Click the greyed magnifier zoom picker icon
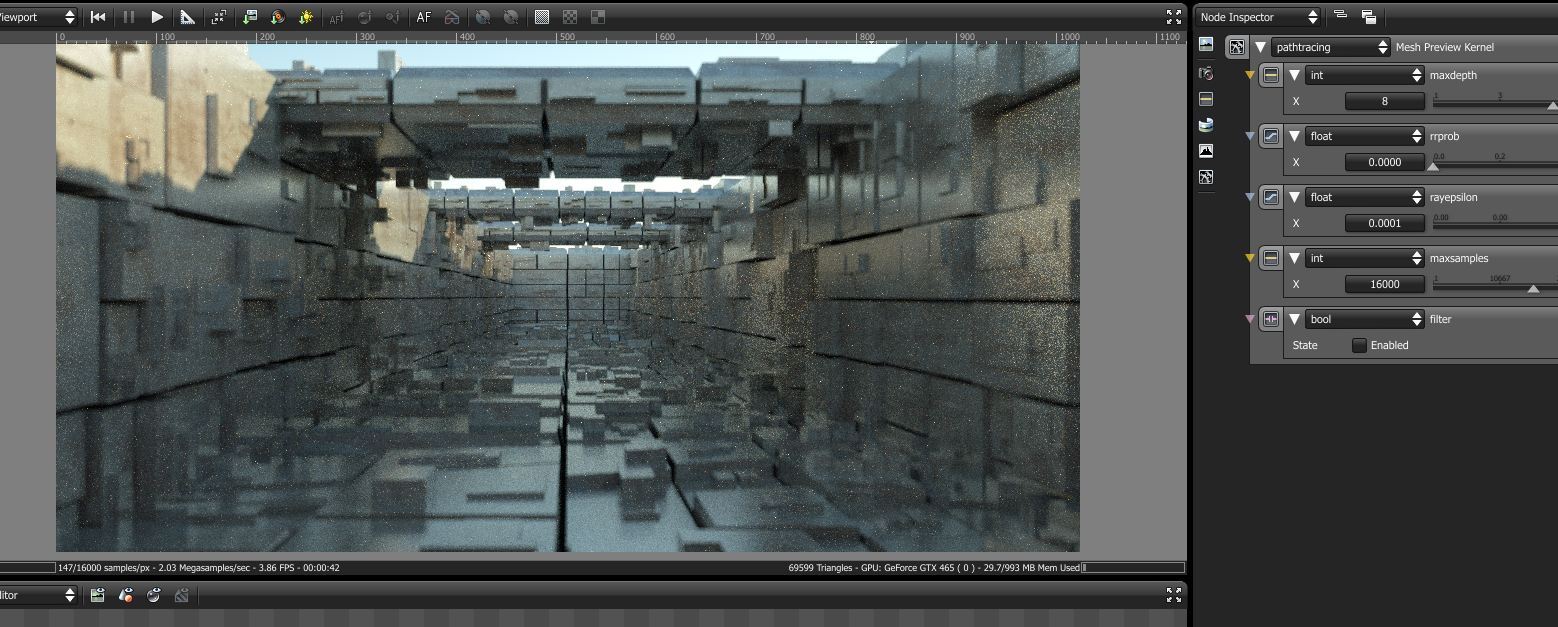The height and width of the screenshot is (627, 1558). click(x=394, y=17)
